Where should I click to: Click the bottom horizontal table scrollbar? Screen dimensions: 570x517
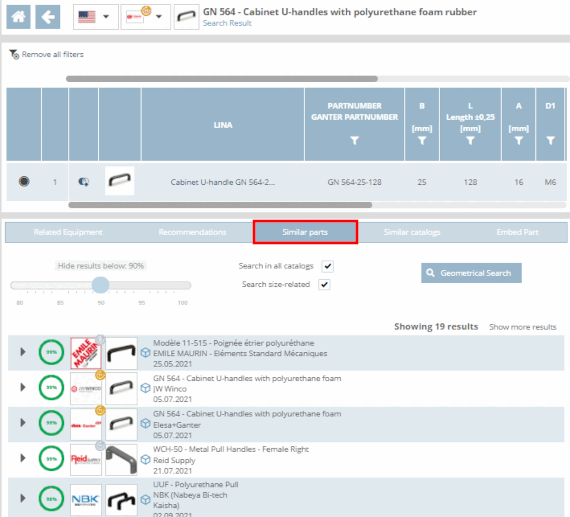point(220,205)
